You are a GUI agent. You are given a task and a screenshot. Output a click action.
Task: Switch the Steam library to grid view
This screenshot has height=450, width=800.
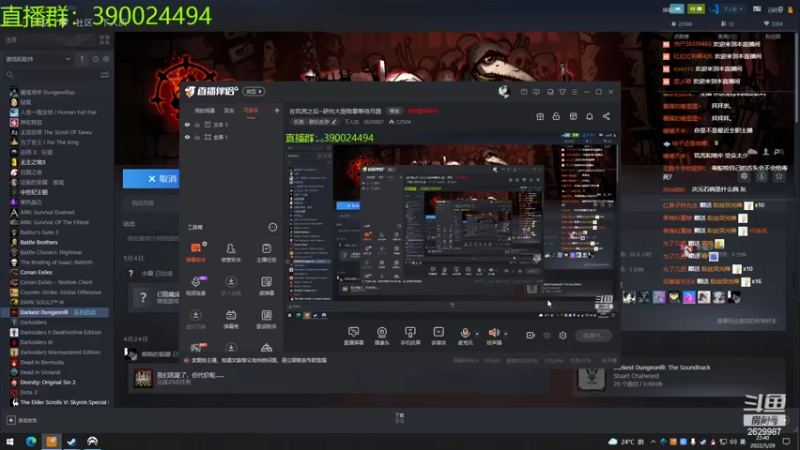pos(105,40)
